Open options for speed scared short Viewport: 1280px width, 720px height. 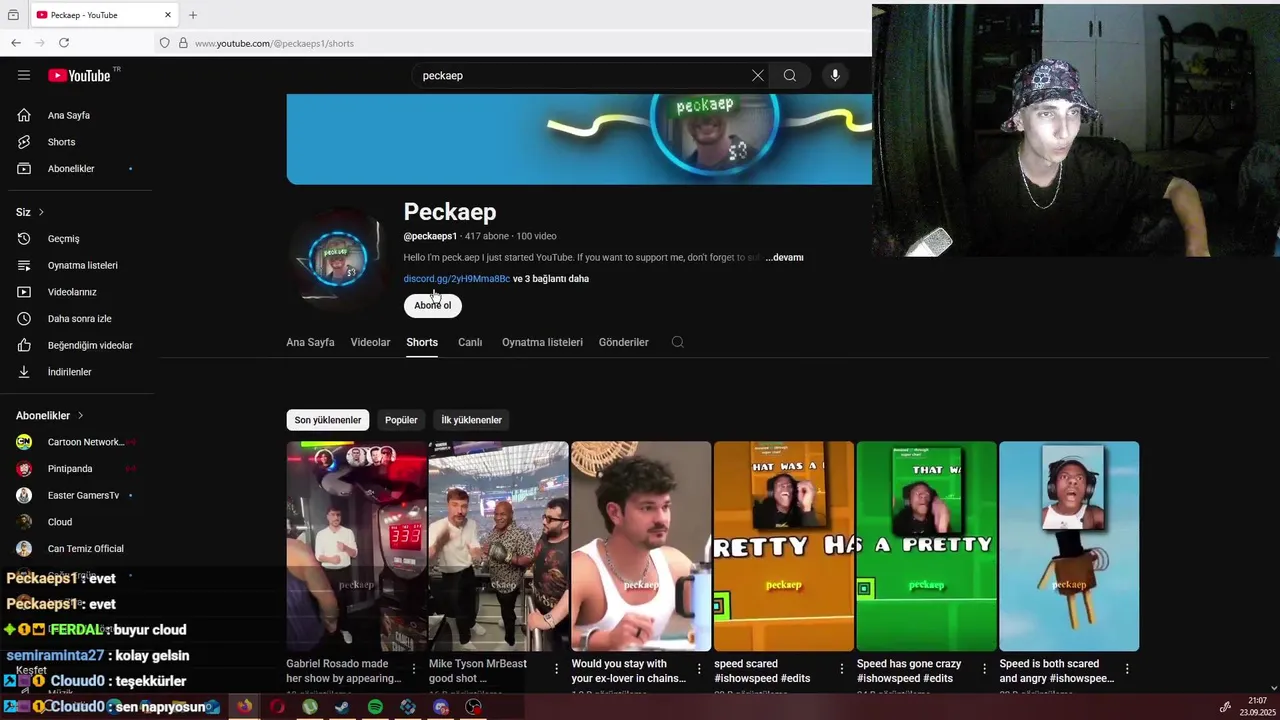point(842,669)
